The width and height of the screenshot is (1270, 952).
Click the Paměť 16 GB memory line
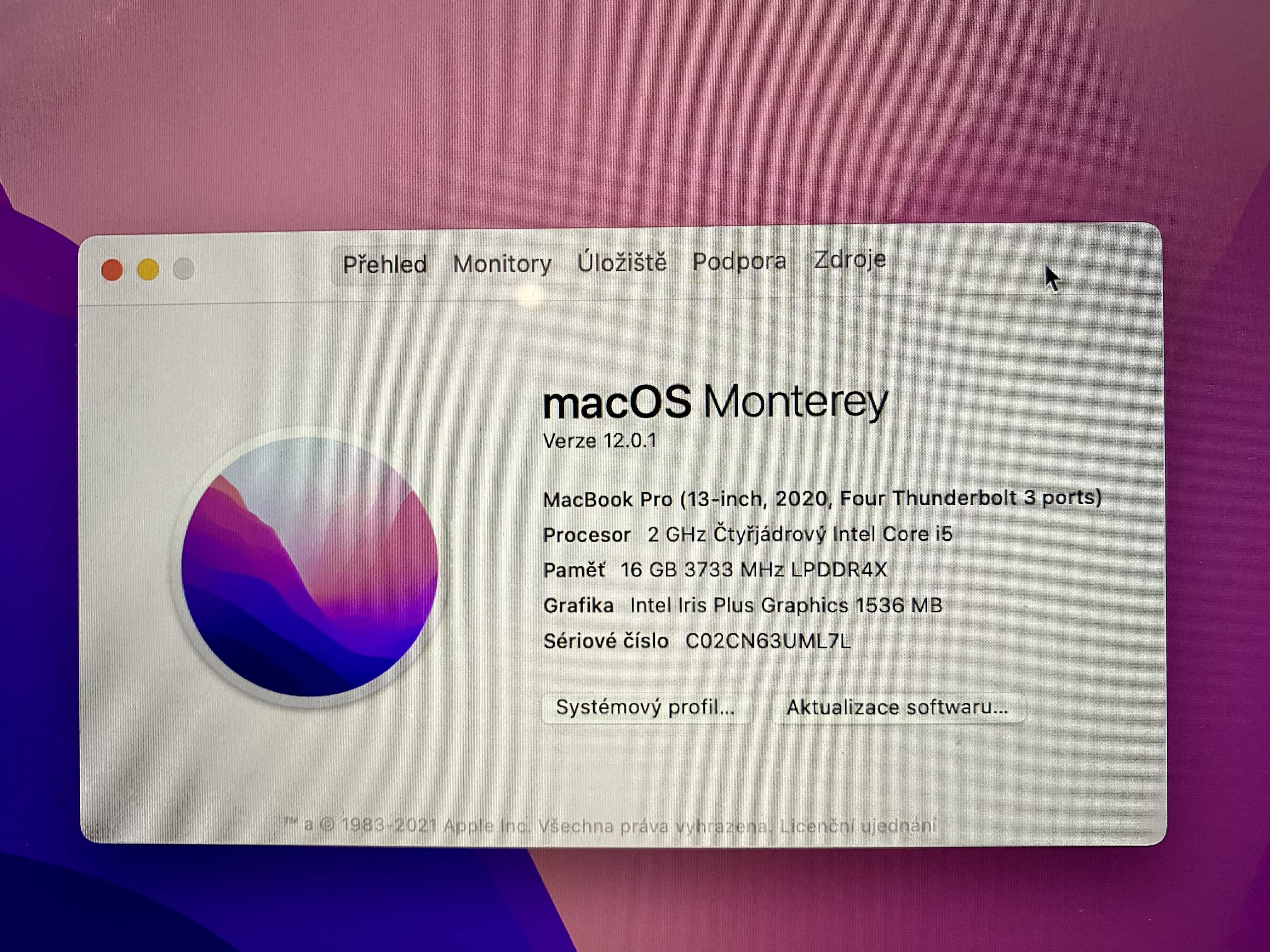pos(715,570)
